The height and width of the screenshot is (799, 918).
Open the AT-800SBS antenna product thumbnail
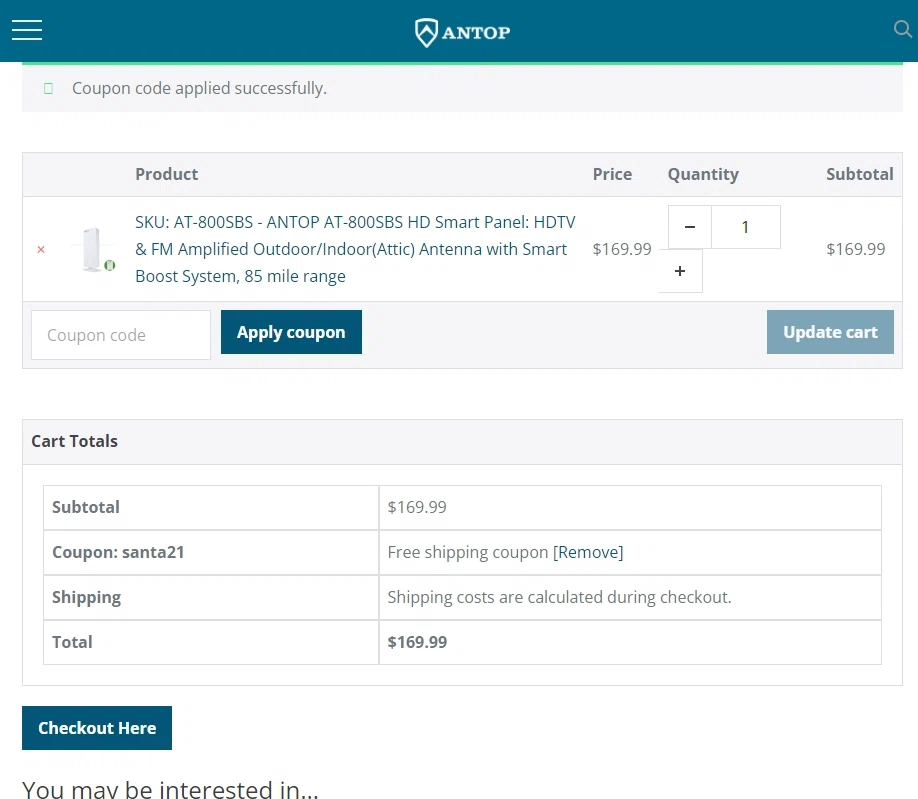point(95,249)
